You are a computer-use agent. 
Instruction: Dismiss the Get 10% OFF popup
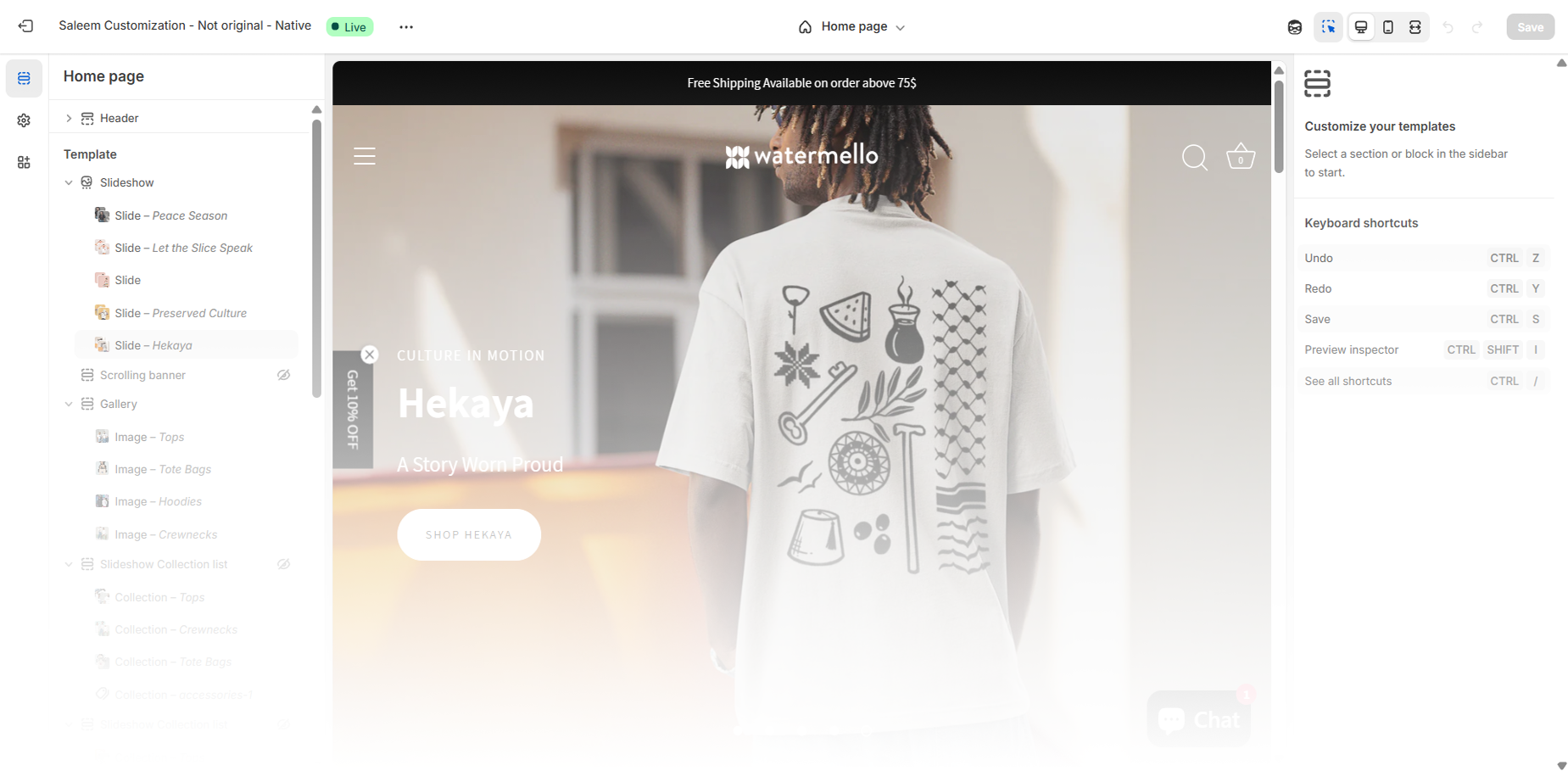[370, 355]
